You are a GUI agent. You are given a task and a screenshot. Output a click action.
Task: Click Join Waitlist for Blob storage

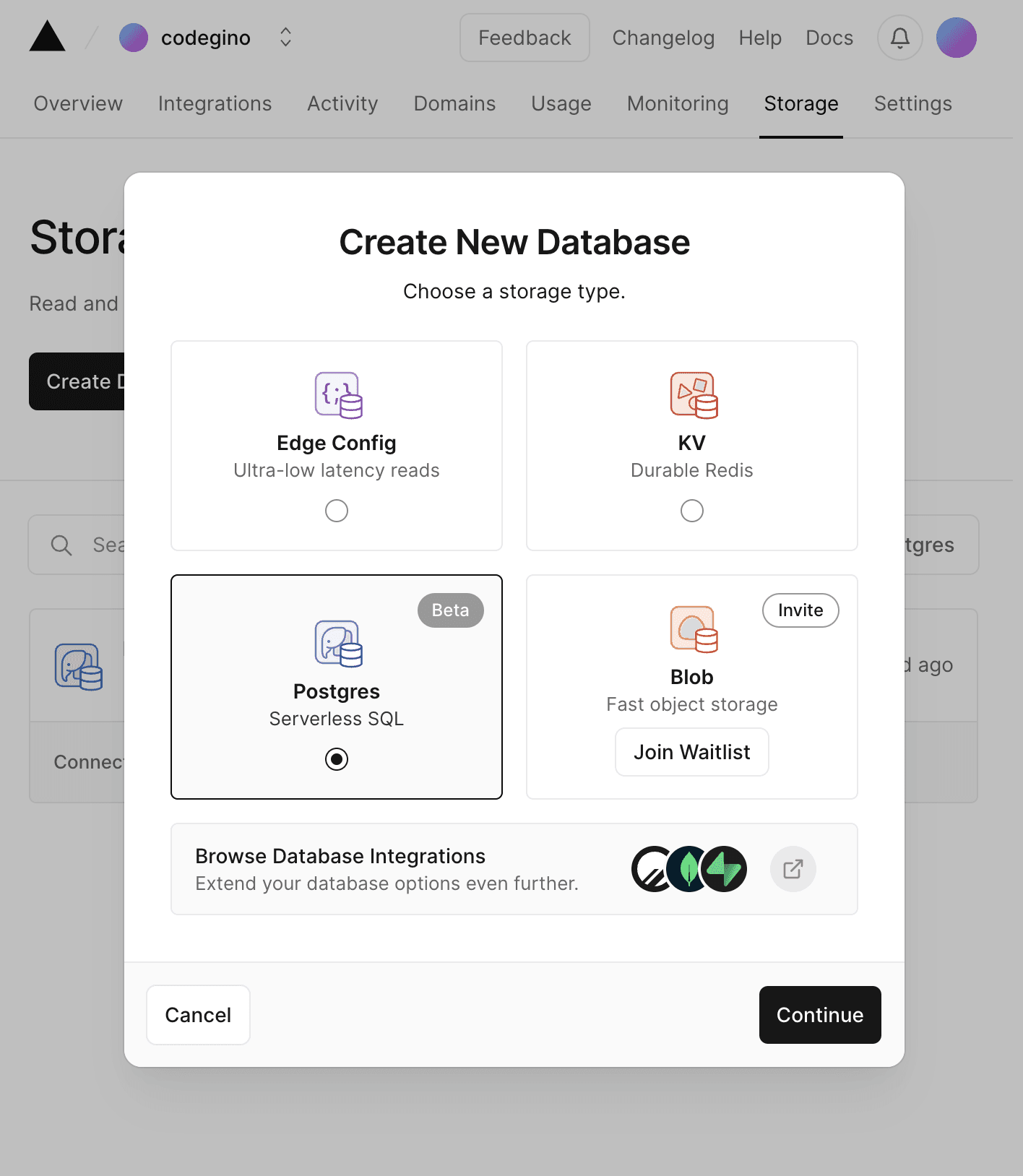[691, 752]
